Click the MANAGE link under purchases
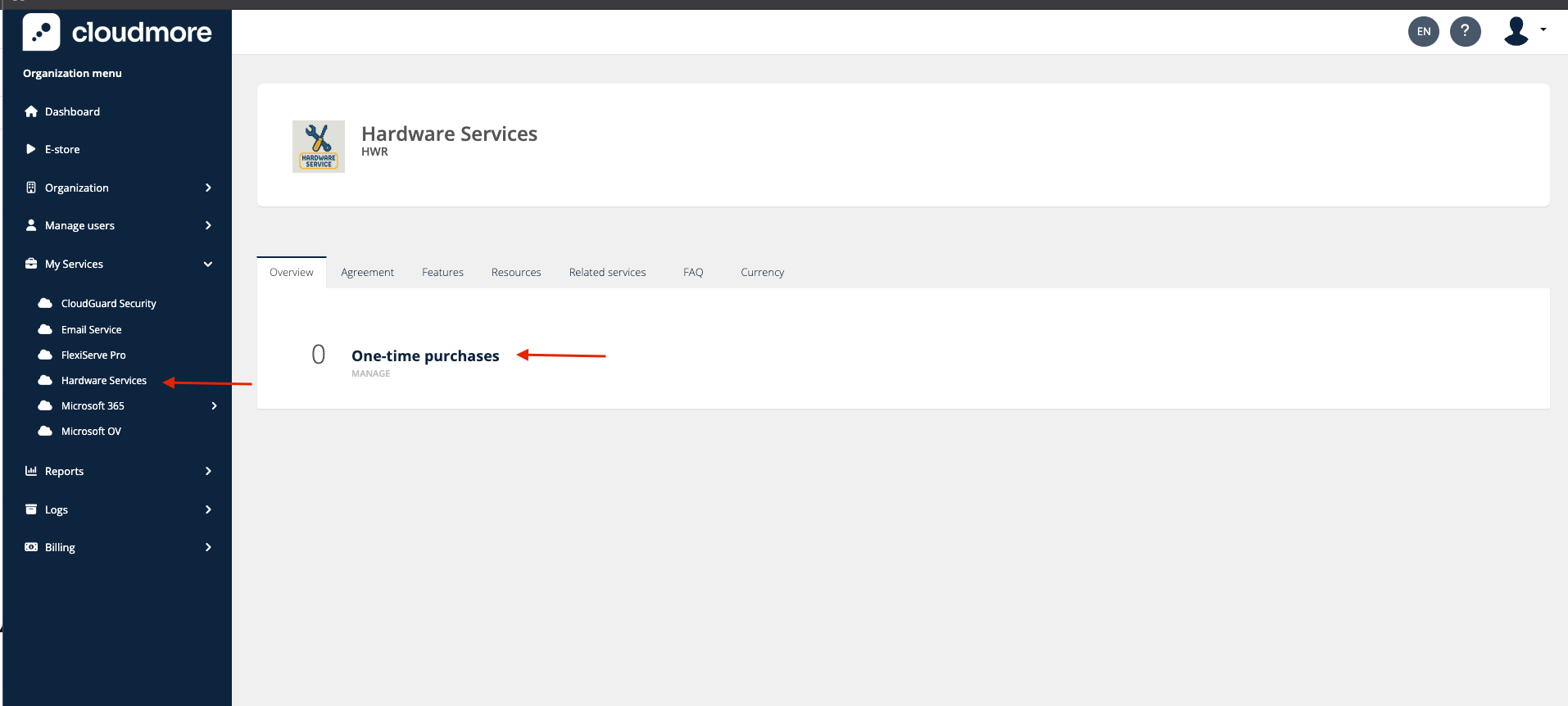Screen dimensions: 1568x706 (x=371, y=373)
